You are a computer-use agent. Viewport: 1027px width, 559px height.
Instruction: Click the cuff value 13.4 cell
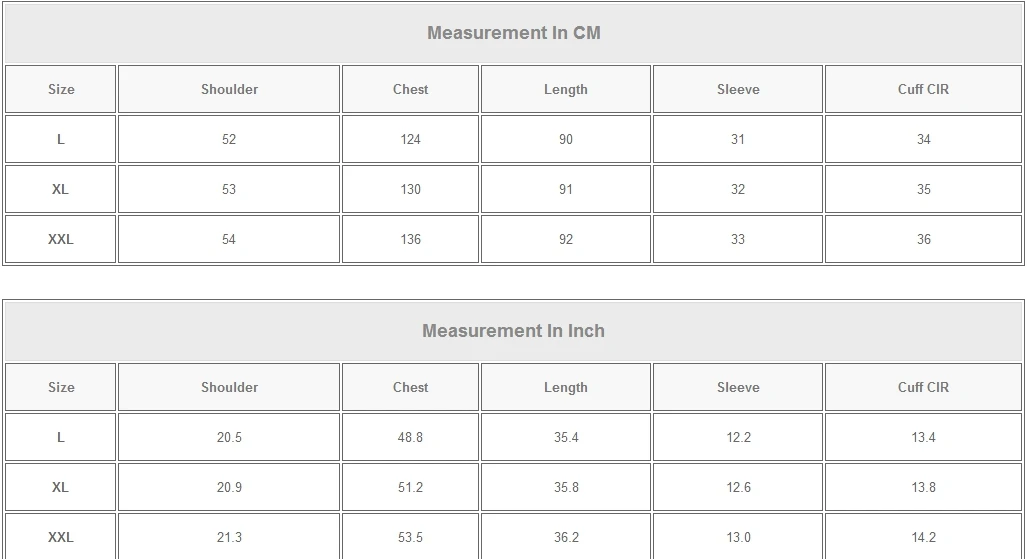(923, 437)
